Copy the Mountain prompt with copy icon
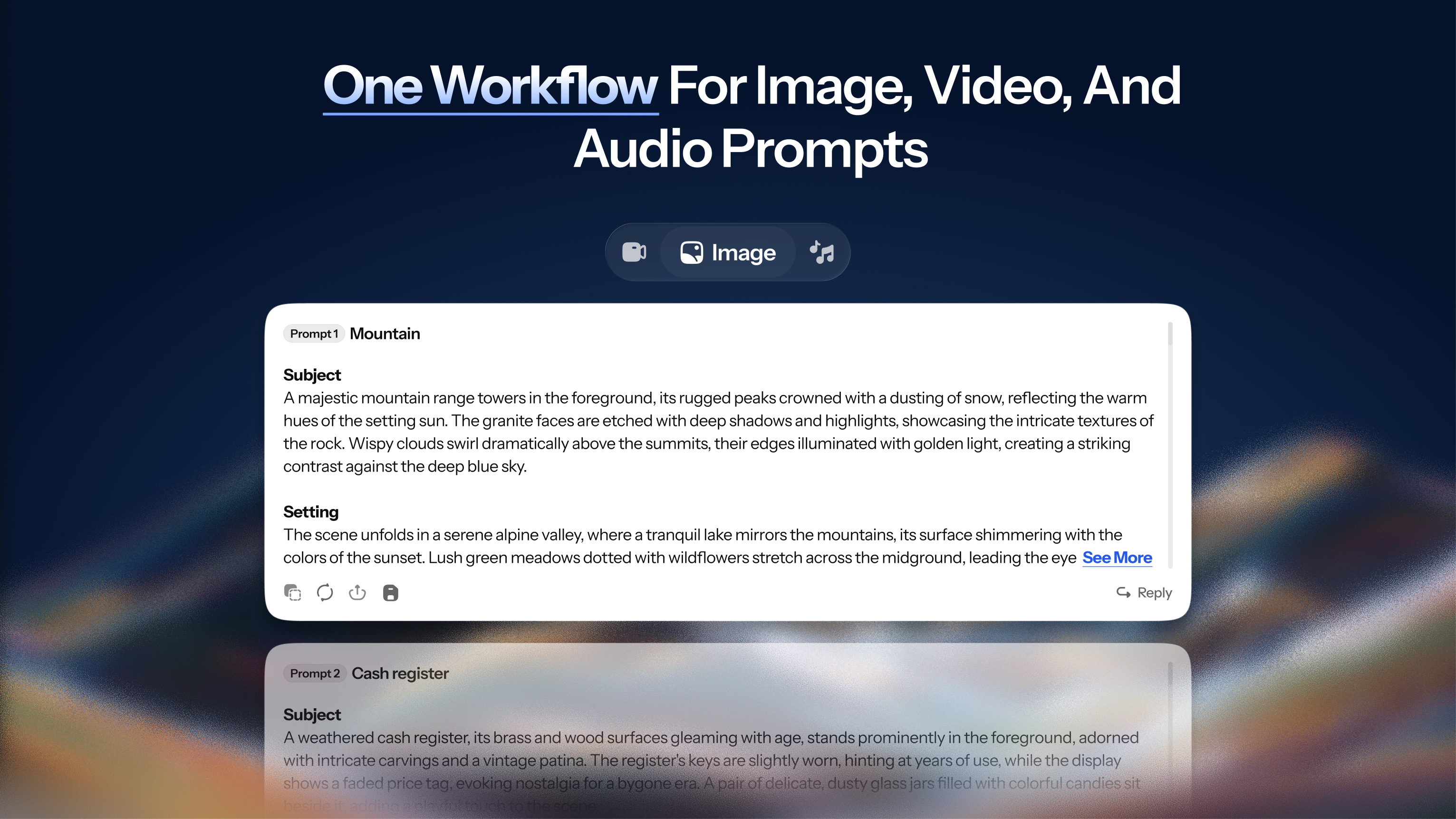The image size is (1456, 819). [292, 592]
